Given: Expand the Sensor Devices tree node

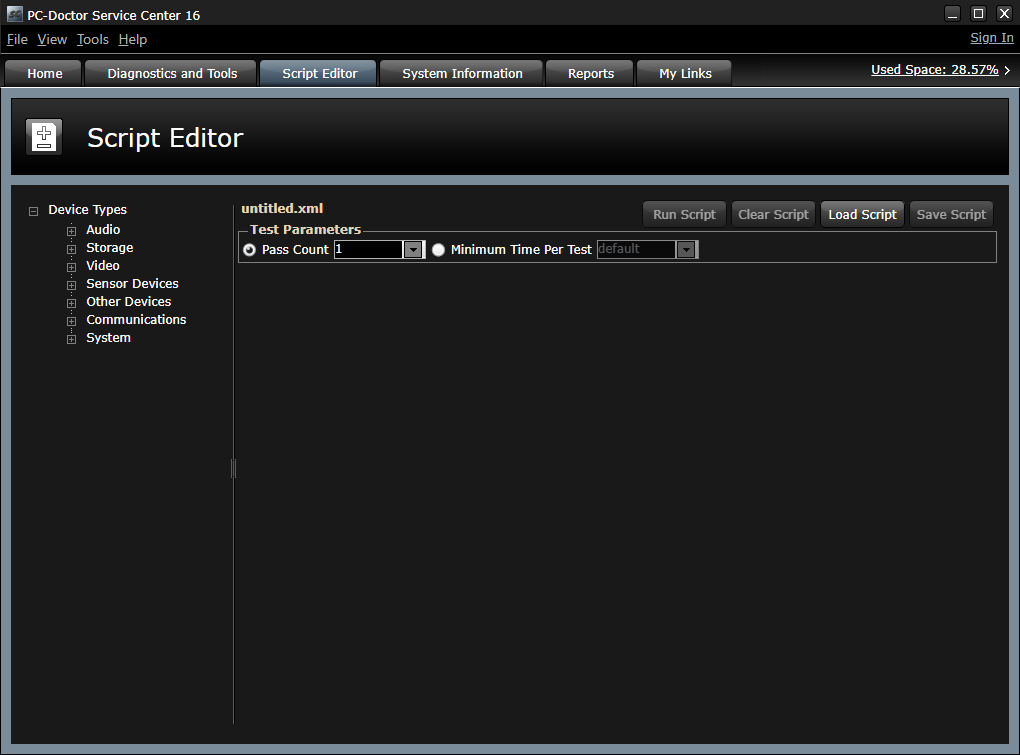Looking at the screenshot, I should [x=72, y=285].
